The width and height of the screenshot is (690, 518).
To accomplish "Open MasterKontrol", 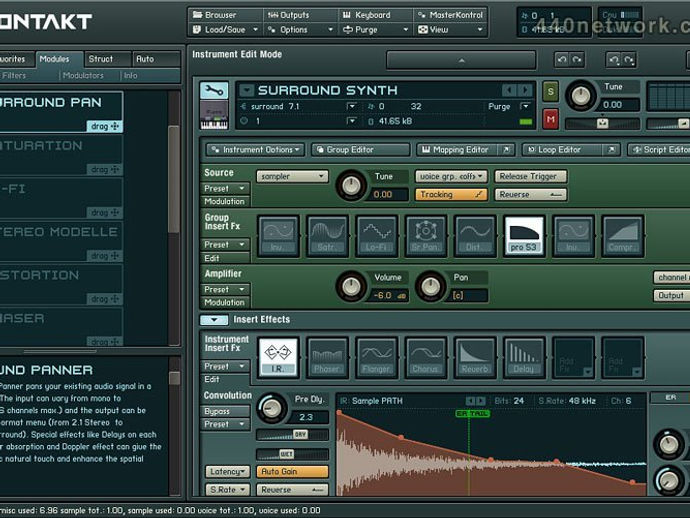I will pos(451,15).
